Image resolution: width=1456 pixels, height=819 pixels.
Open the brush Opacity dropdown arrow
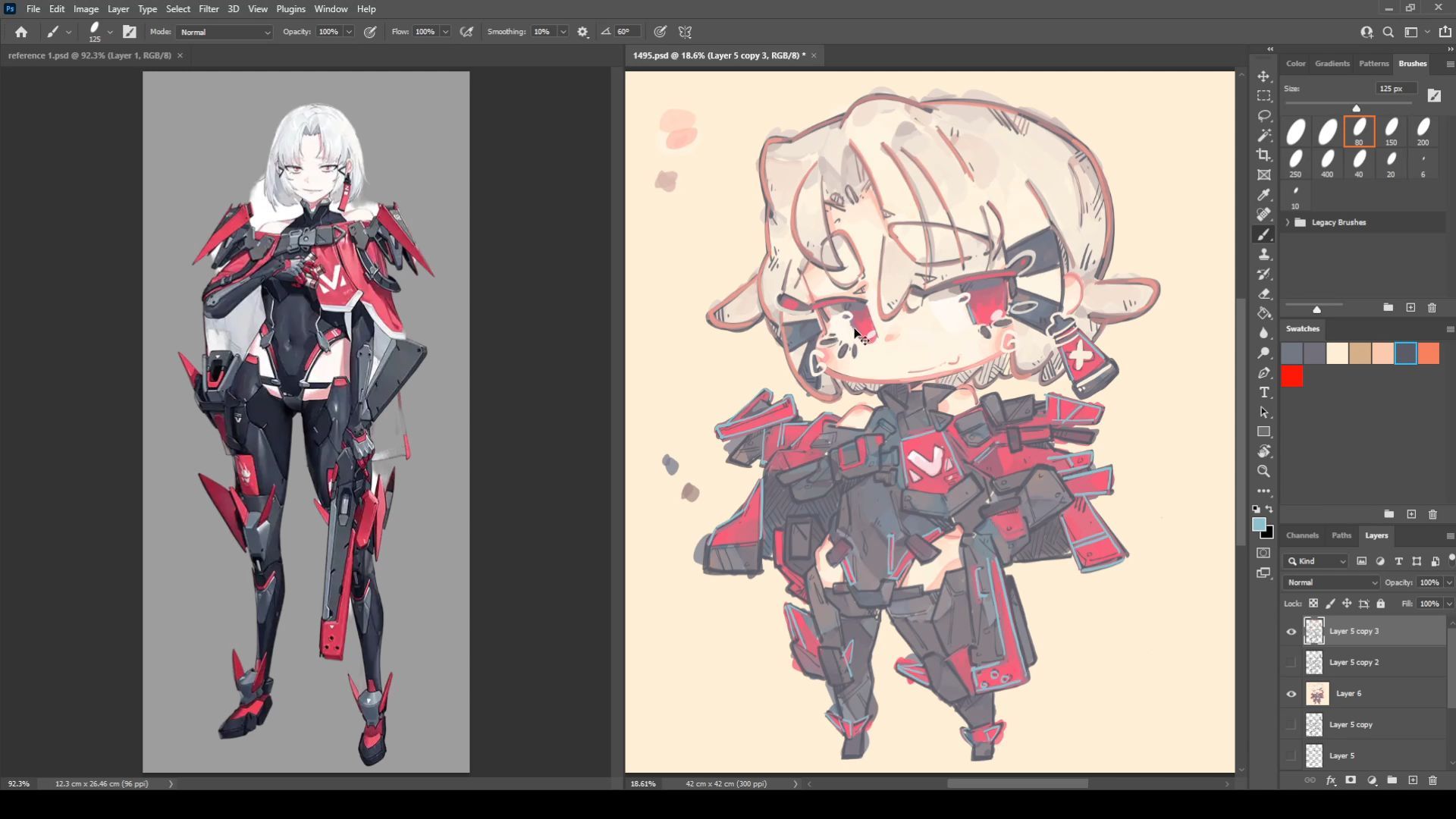point(349,32)
